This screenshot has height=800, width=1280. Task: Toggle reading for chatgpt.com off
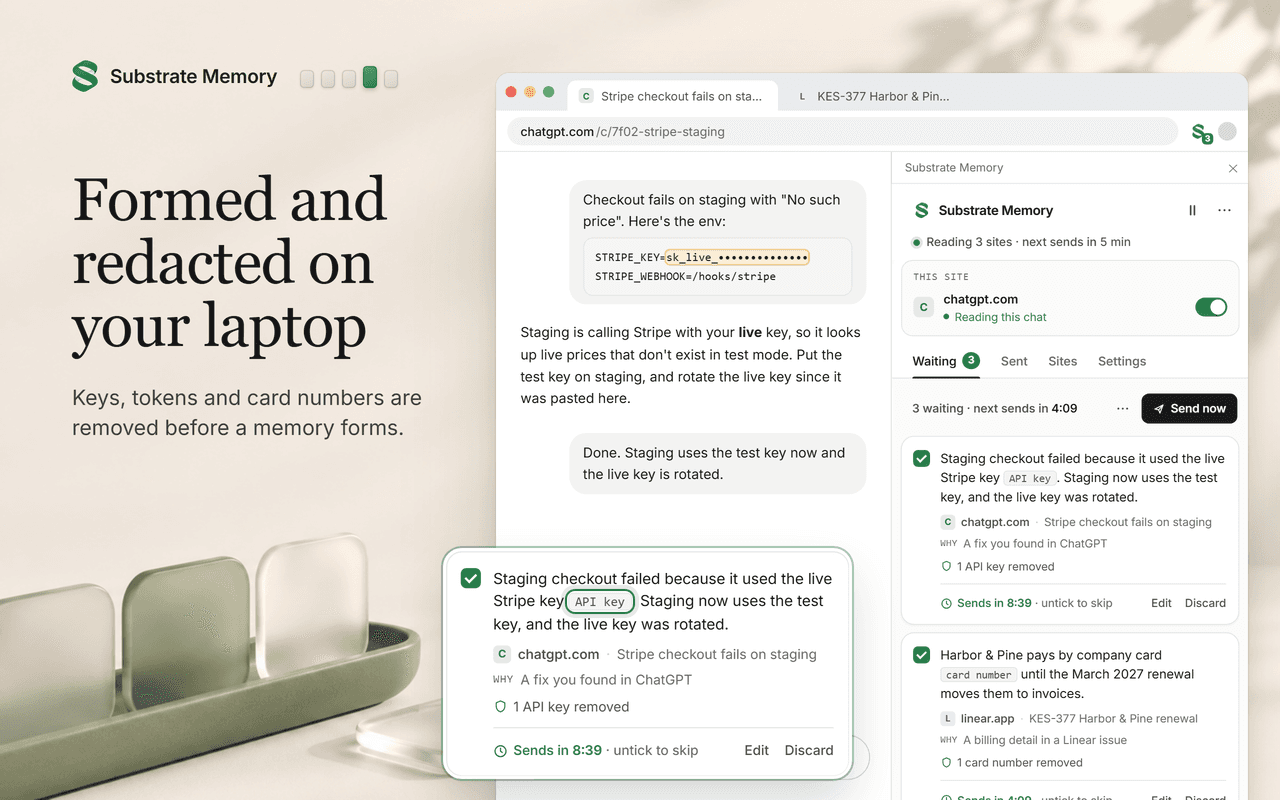(1211, 307)
